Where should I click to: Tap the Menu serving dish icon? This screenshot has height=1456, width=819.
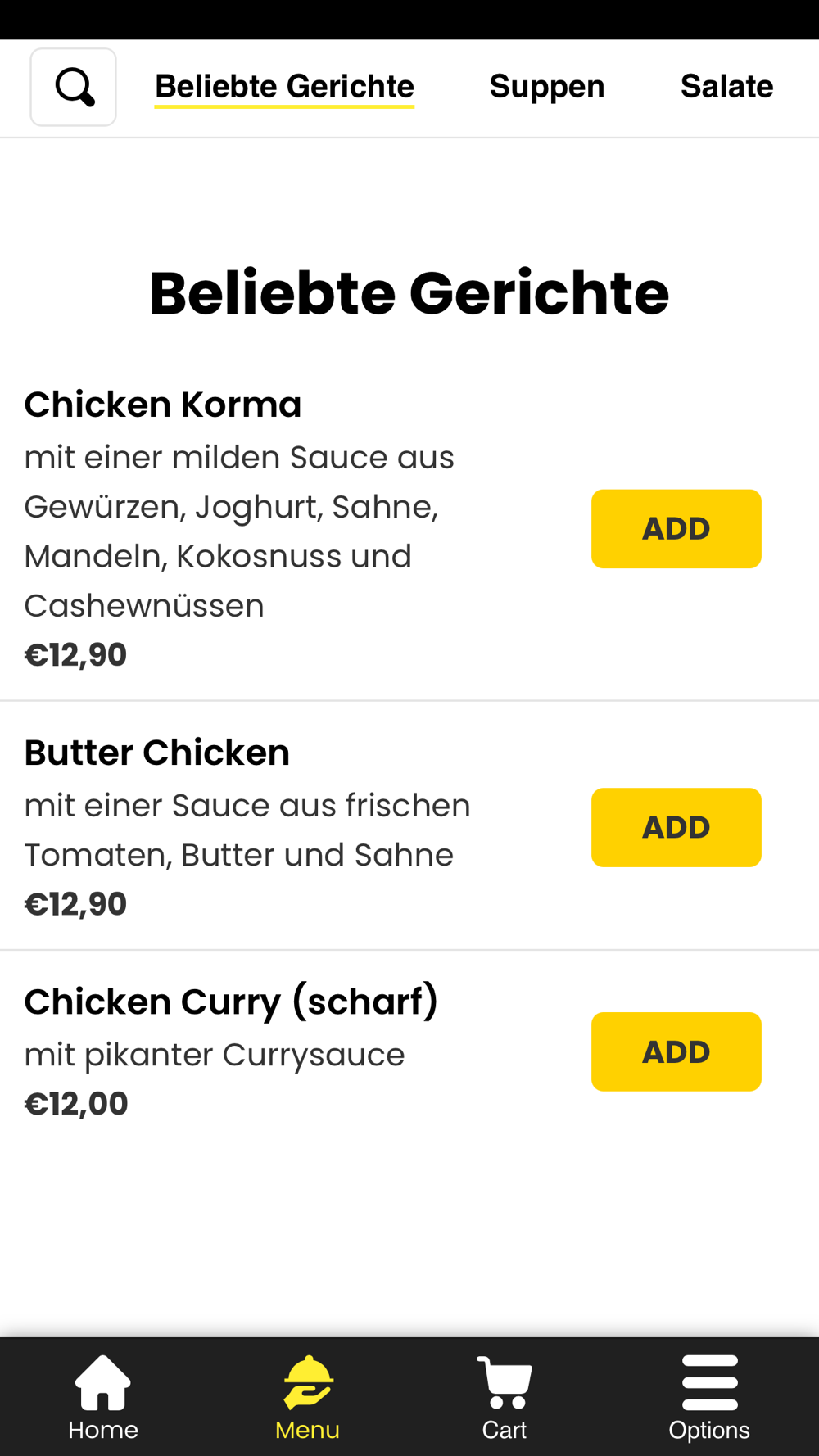tap(308, 1382)
